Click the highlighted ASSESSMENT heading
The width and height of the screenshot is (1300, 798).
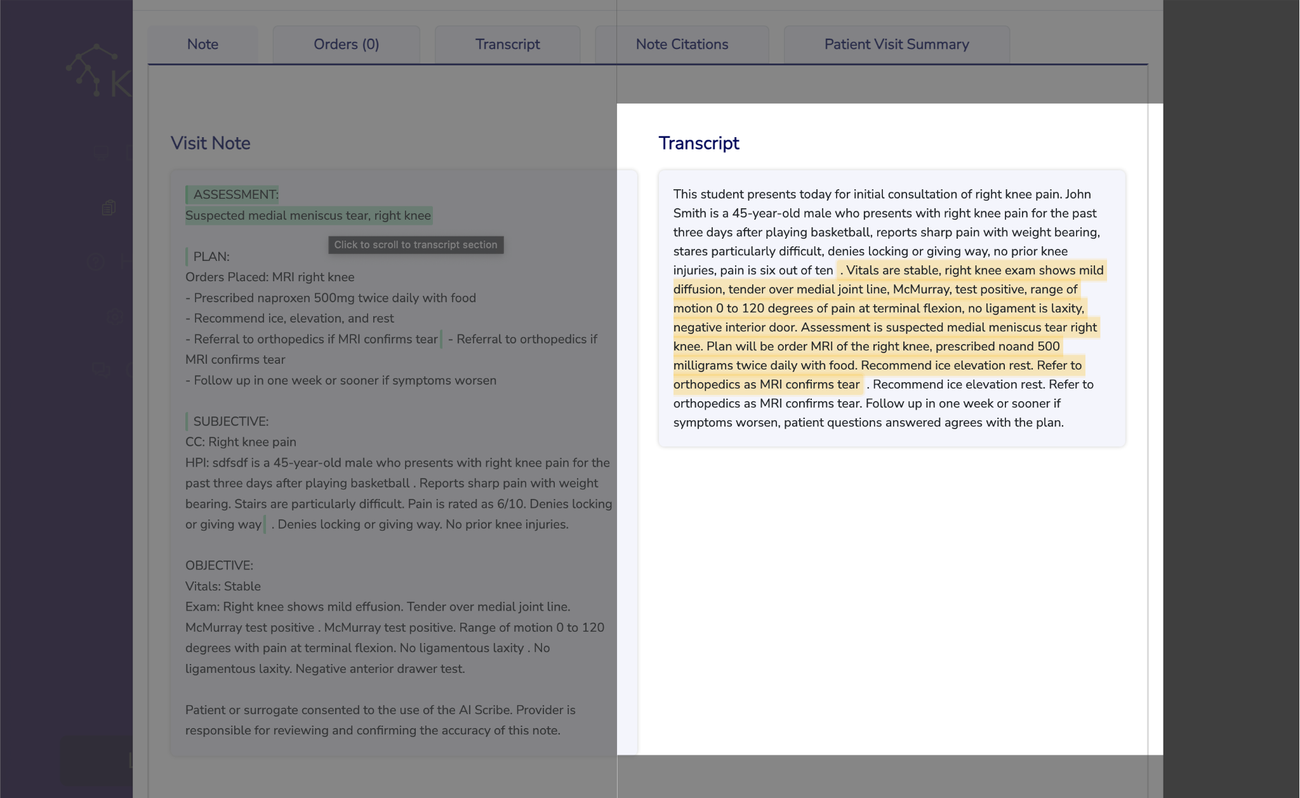(234, 194)
